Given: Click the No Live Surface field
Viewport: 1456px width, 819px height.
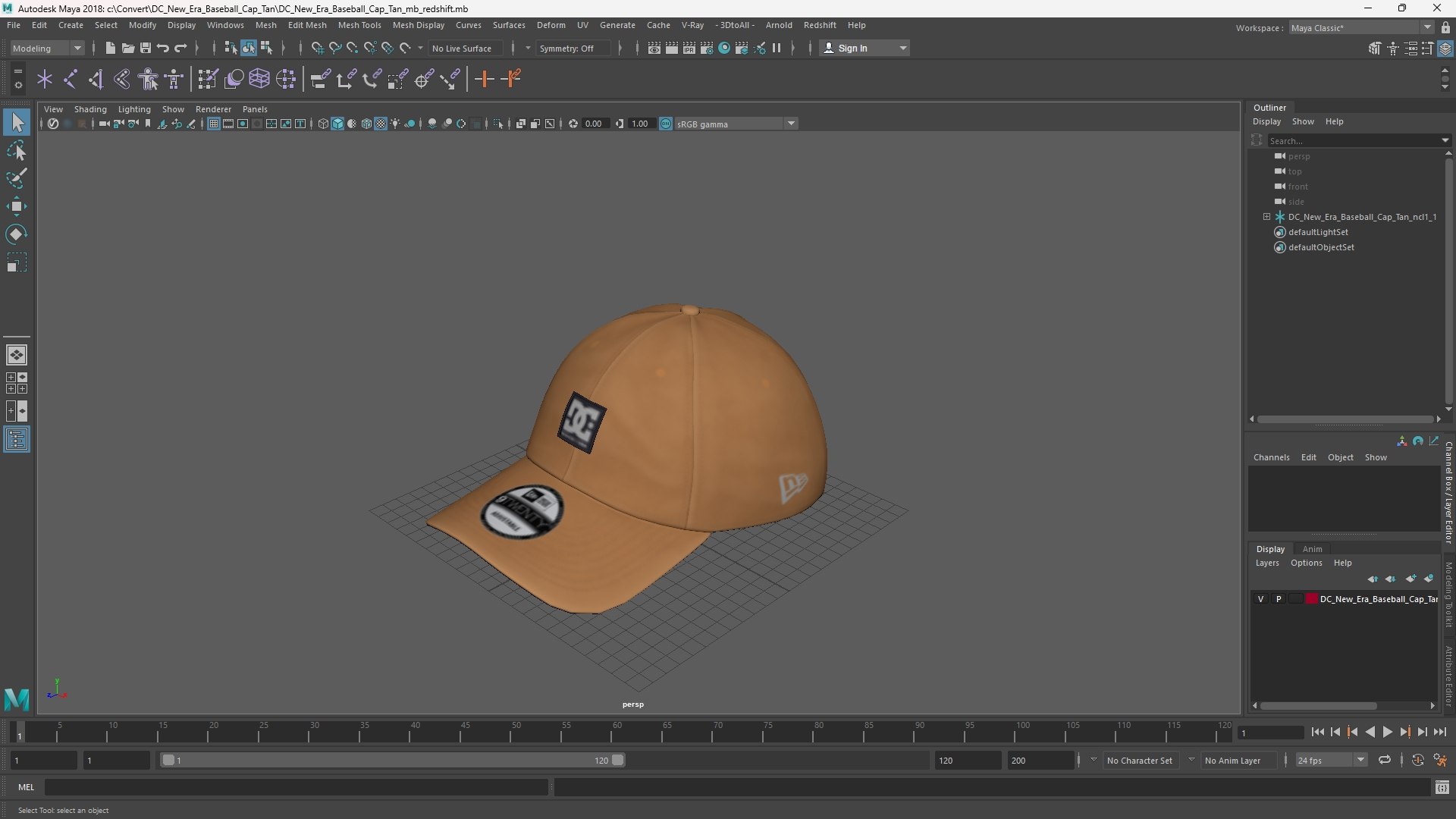Looking at the screenshot, I should coord(464,48).
